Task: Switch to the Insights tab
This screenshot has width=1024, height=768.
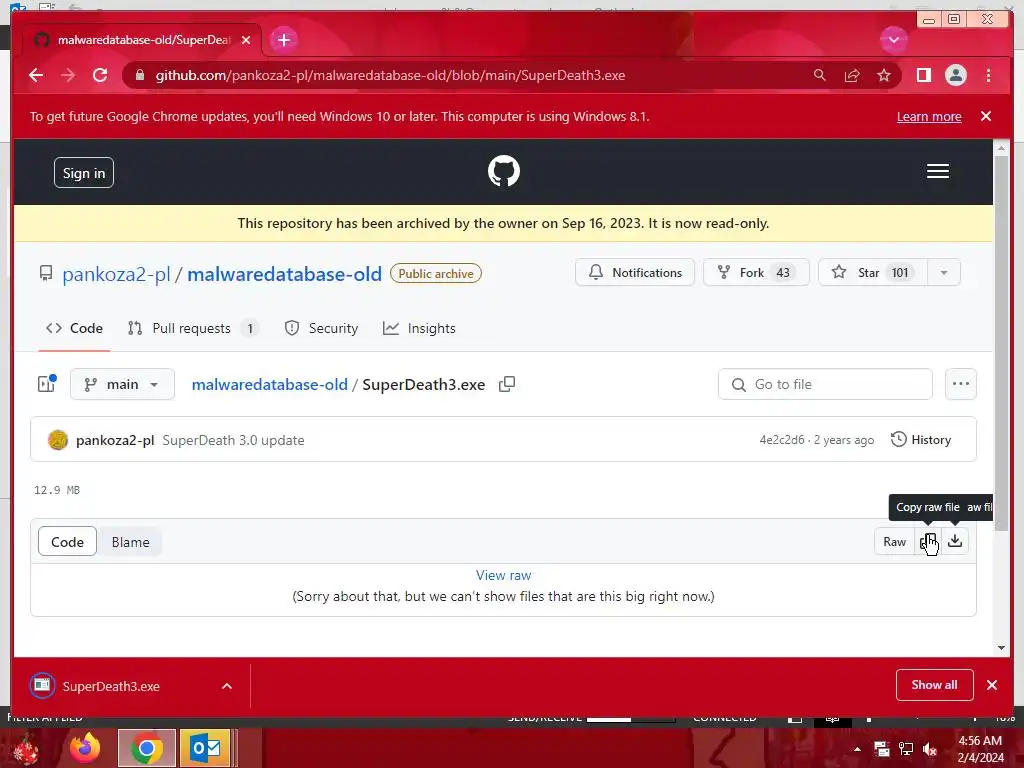Action: tap(419, 328)
